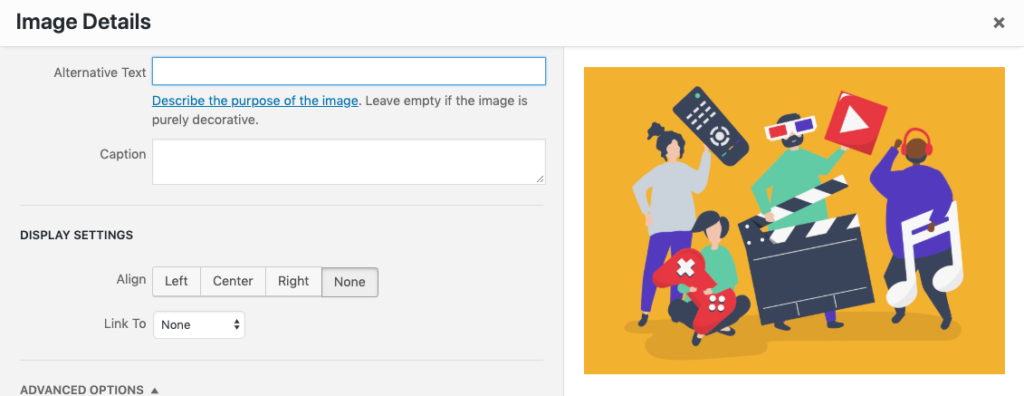Click inside the Caption text area
The height and width of the screenshot is (396, 1024).
coord(349,161)
